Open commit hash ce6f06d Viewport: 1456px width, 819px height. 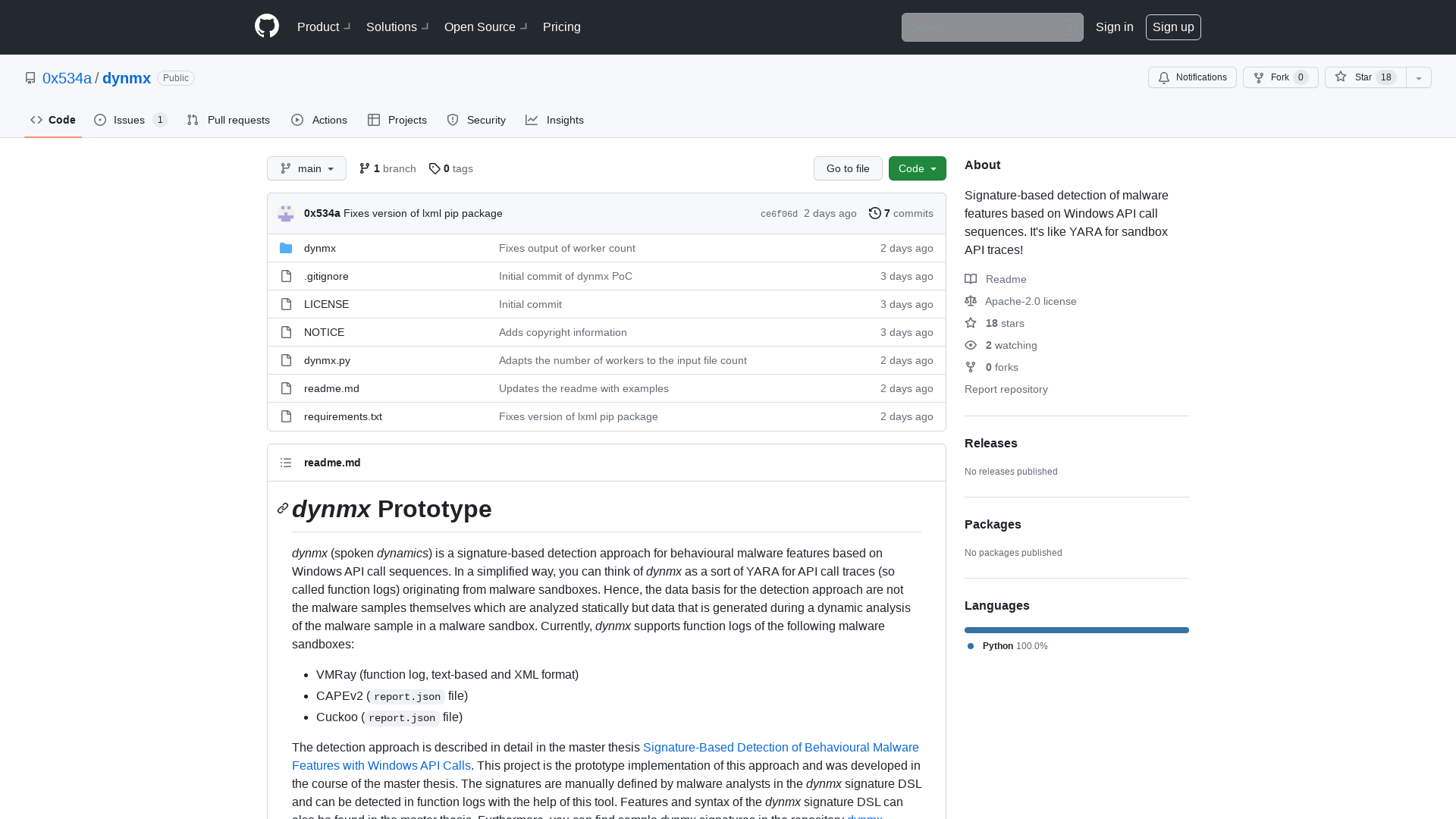[779, 214]
